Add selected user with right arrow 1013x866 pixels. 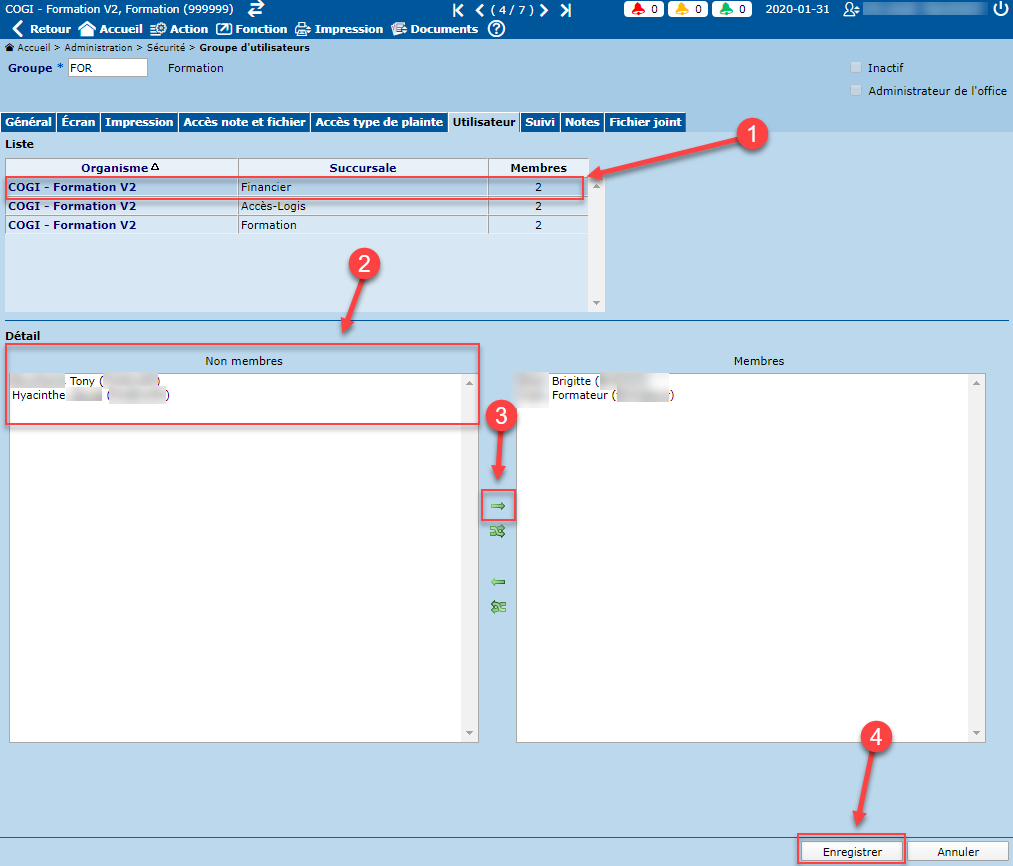tap(498, 507)
